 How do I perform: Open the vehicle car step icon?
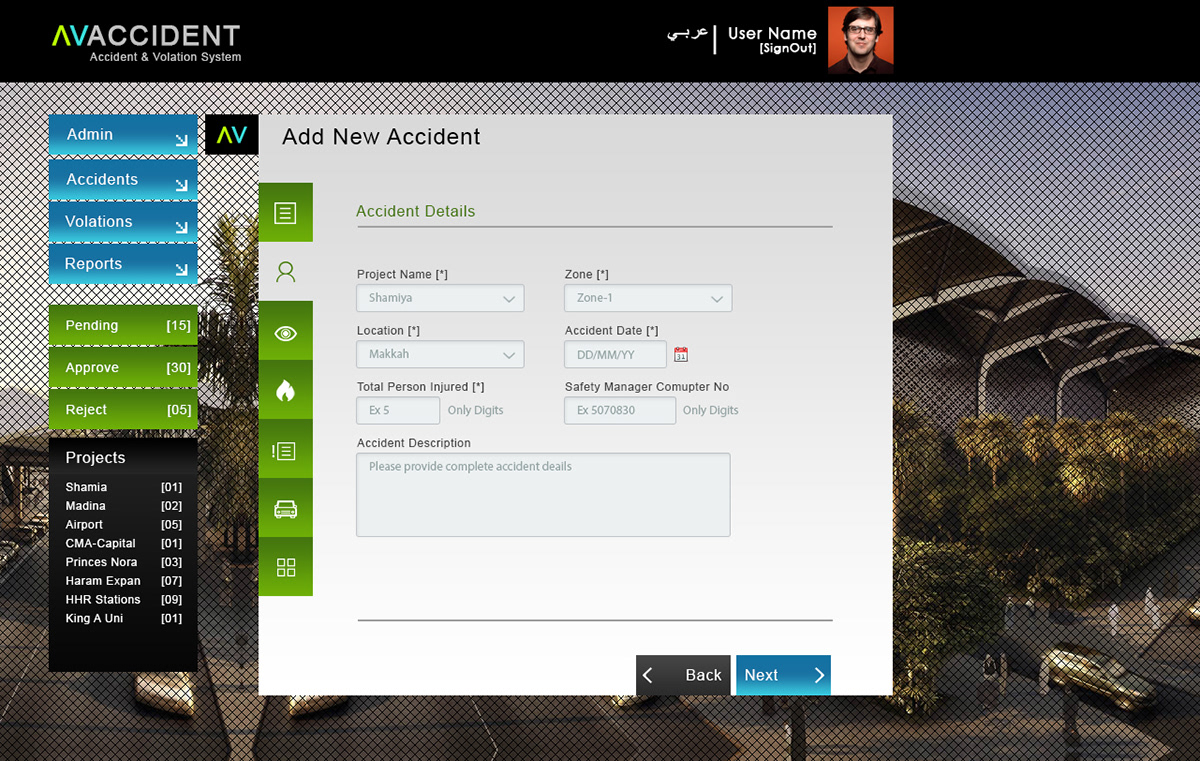(x=285, y=509)
